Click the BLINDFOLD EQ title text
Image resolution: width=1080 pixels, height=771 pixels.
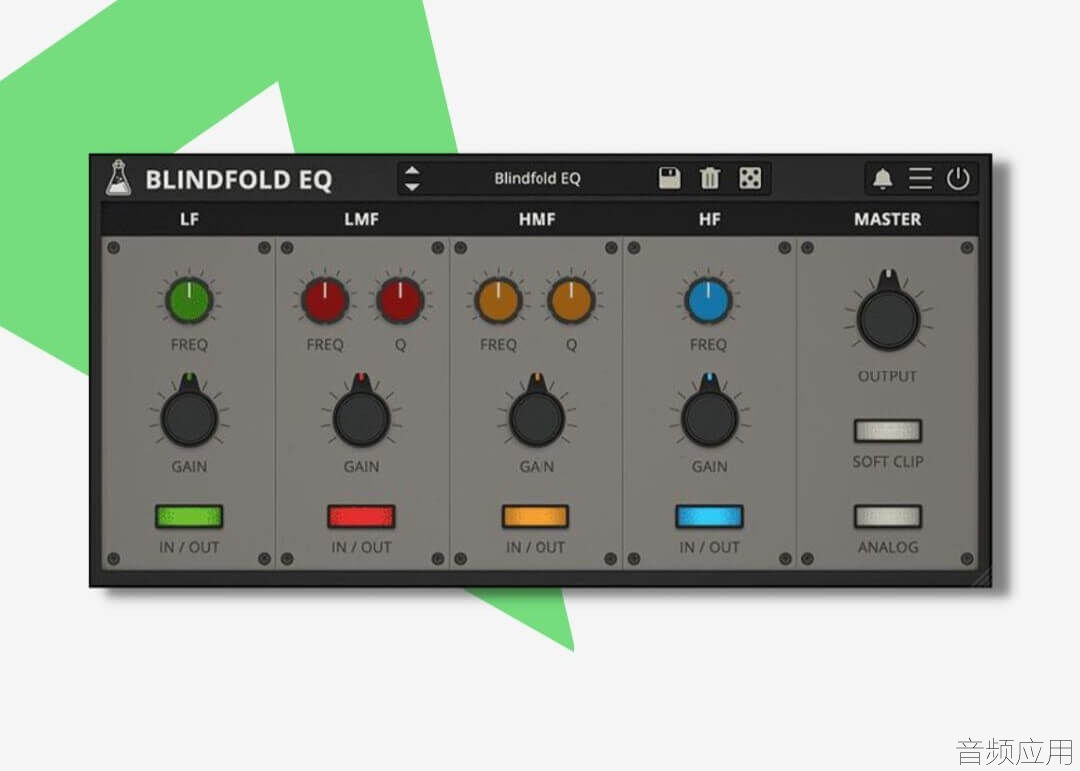(x=238, y=180)
